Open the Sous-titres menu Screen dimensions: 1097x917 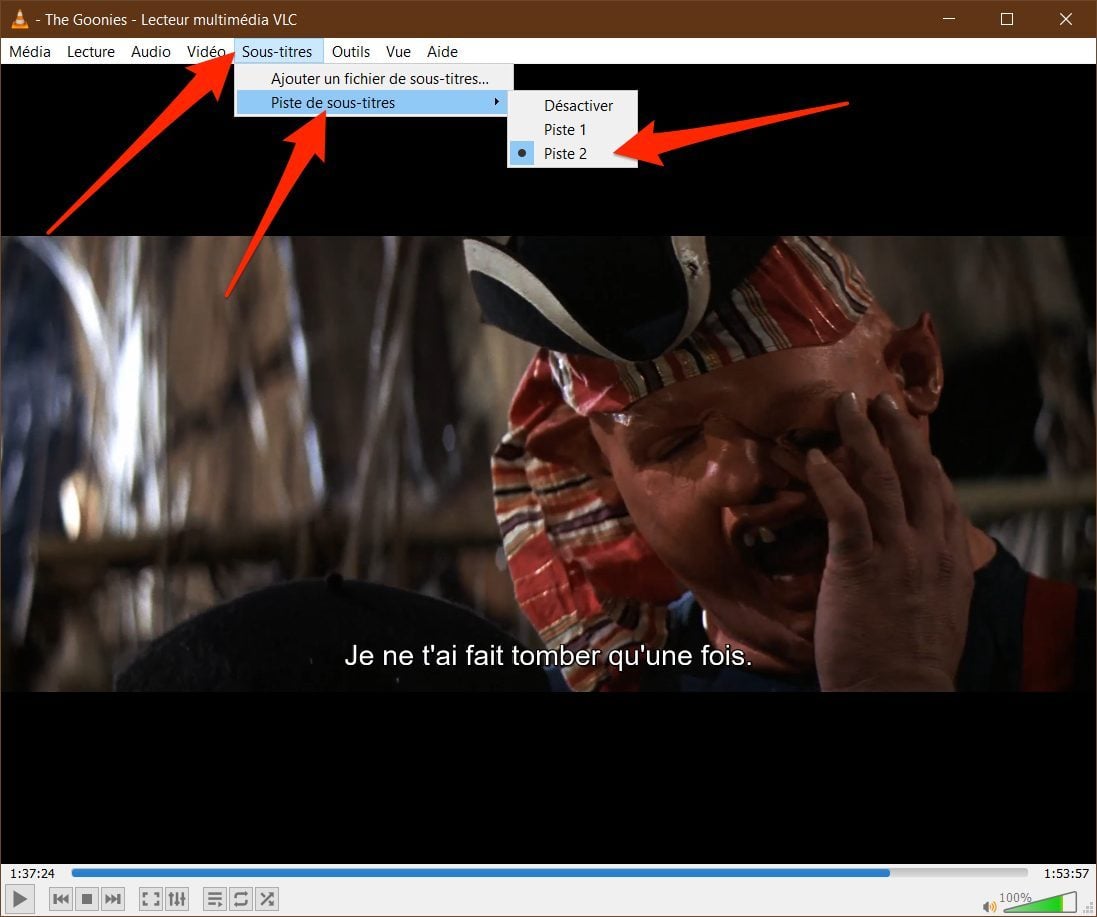(277, 51)
